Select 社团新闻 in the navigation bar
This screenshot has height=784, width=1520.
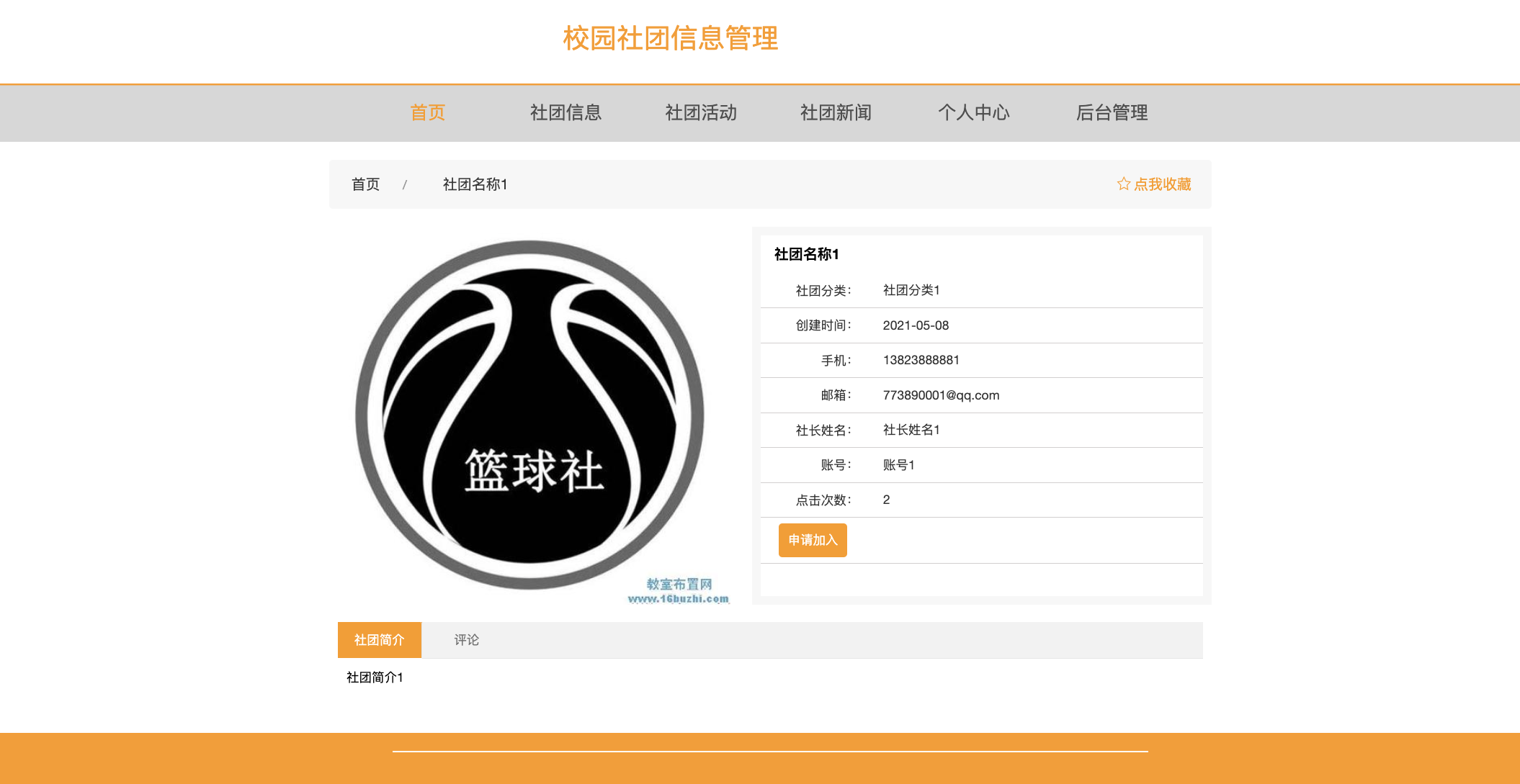tap(836, 112)
